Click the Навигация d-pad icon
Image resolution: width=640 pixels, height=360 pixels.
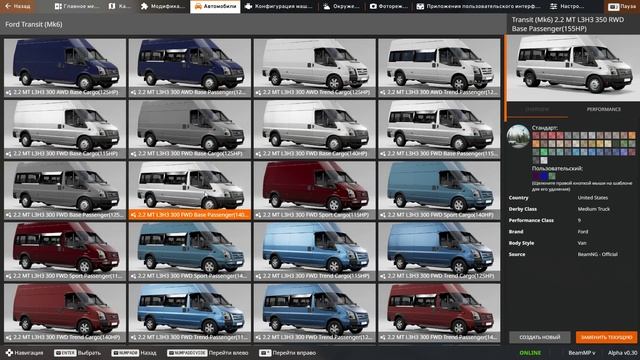point(9,353)
